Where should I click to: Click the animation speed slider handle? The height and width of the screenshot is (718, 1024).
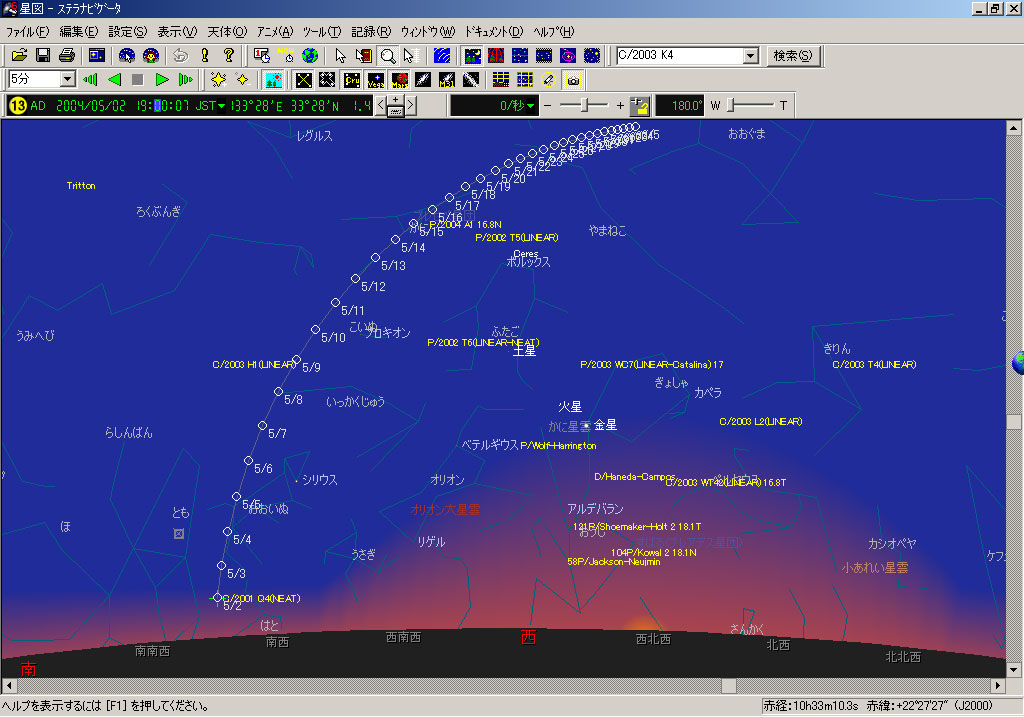[x=586, y=105]
